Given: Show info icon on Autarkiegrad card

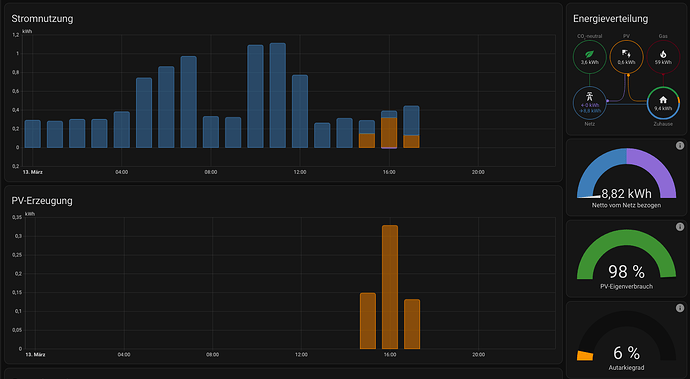Looking at the screenshot, I should pyautogui.click(x=680, y=308).
